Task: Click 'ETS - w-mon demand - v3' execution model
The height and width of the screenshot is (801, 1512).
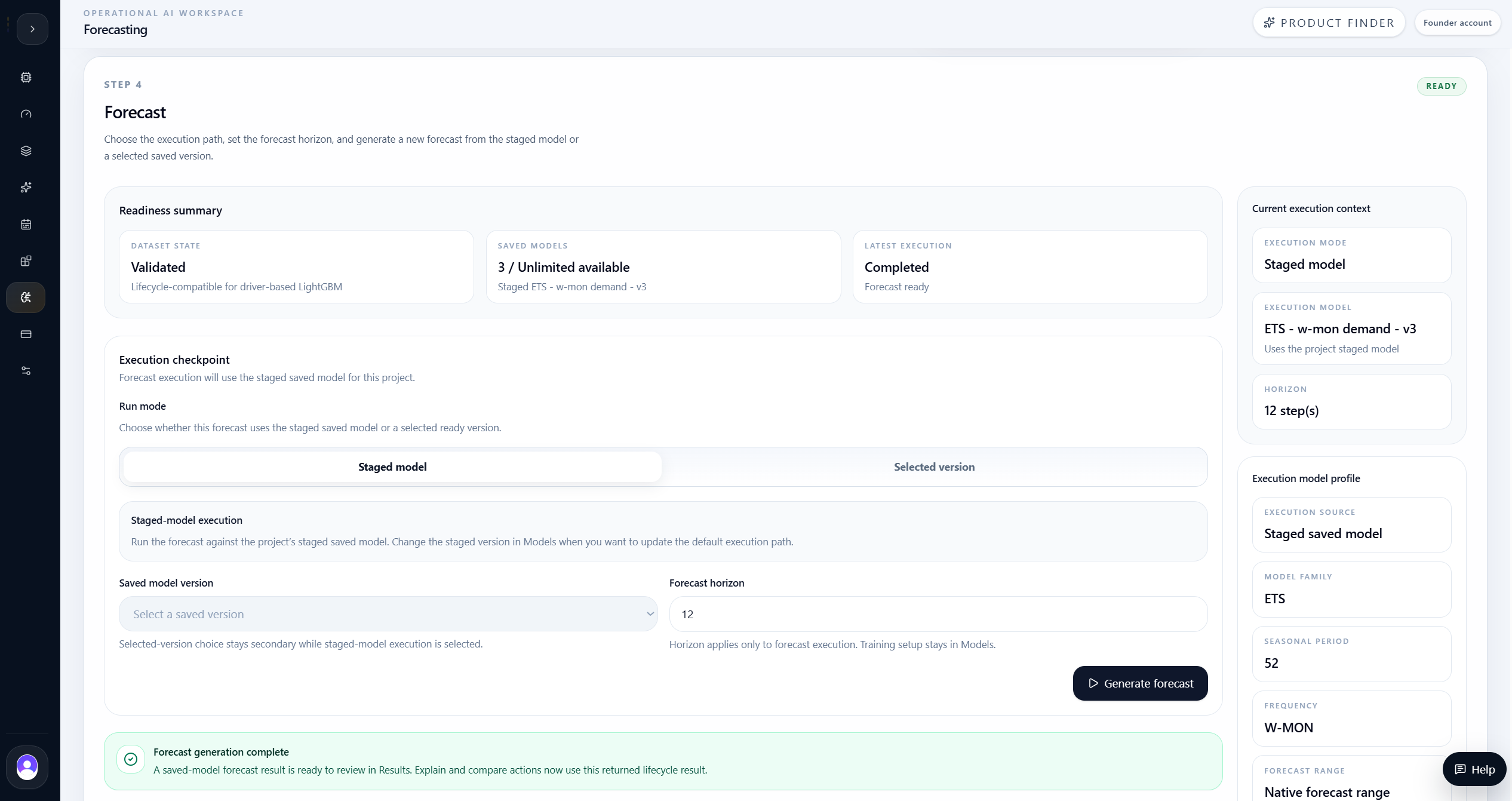Action: tap(1340, 329)
